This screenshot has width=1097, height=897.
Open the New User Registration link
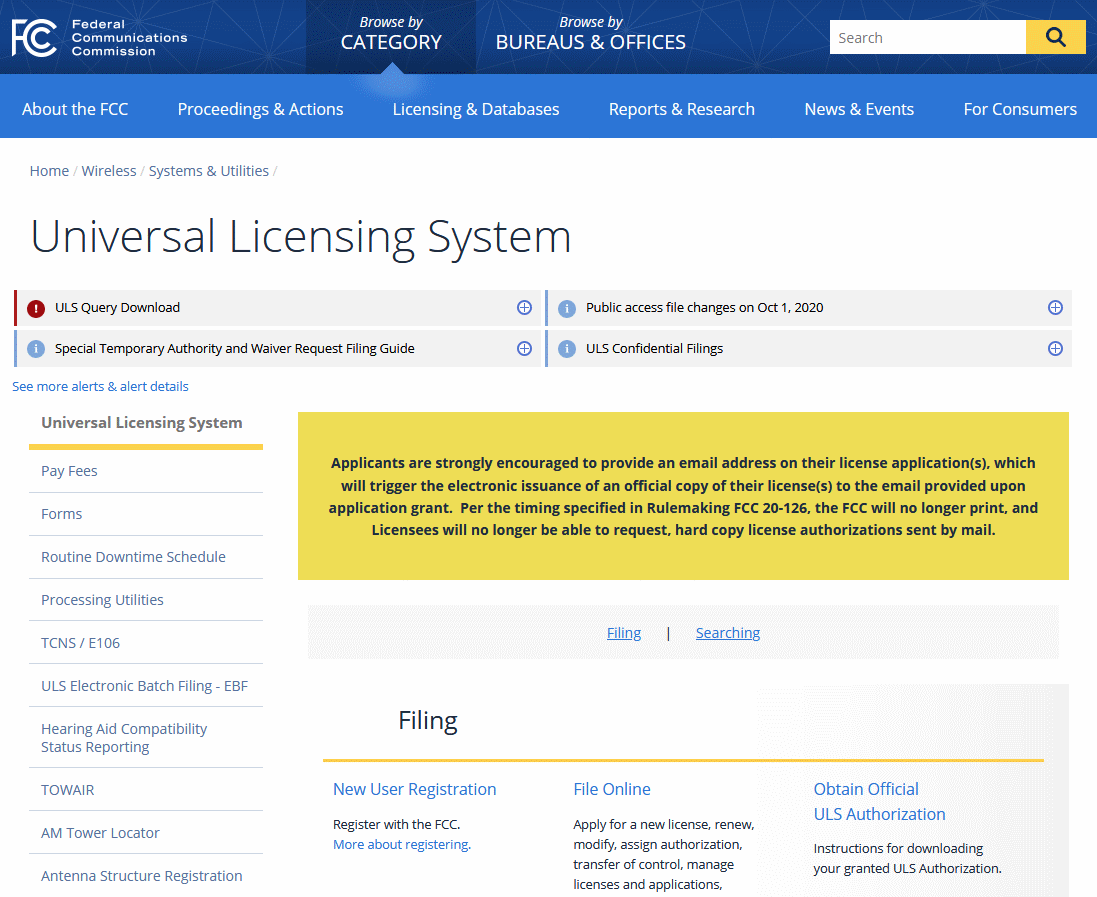point(414,789)
